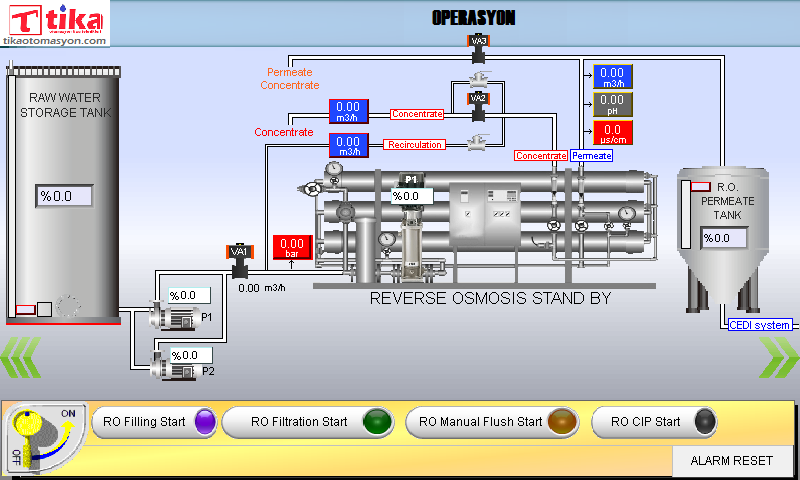800x480 pixels.
Task: Toggle RO Filtration Start green indicator
Action: click(x=377, y=422)
